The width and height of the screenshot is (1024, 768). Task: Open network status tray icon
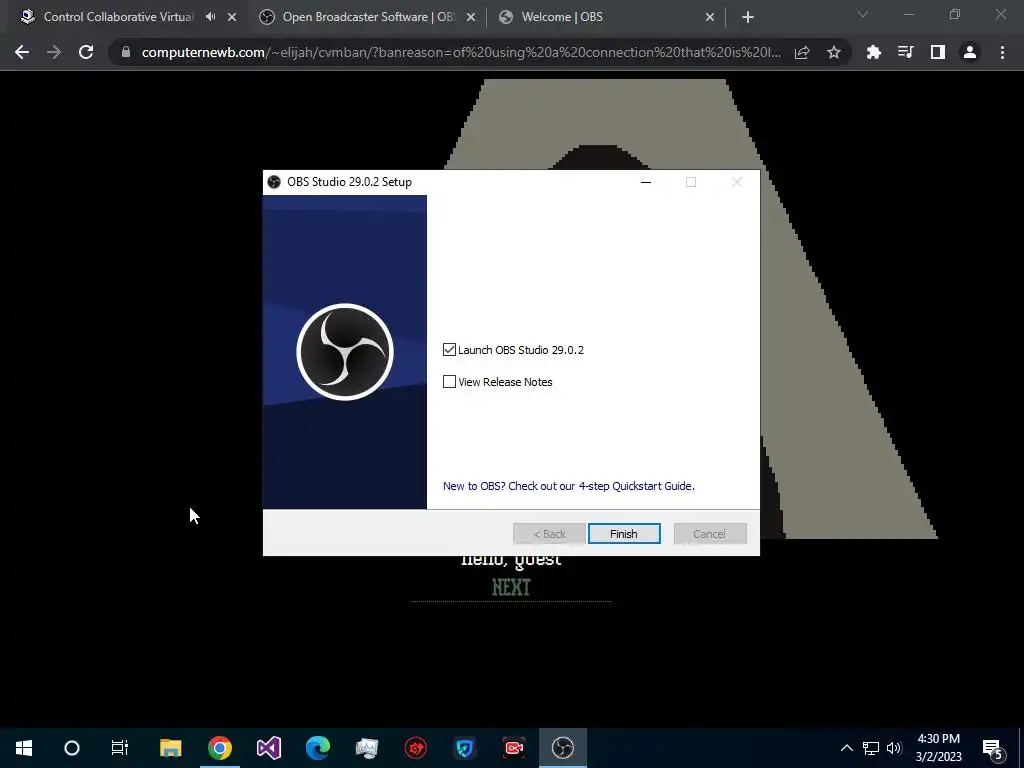pyautogui.click(x=871, y=748)
